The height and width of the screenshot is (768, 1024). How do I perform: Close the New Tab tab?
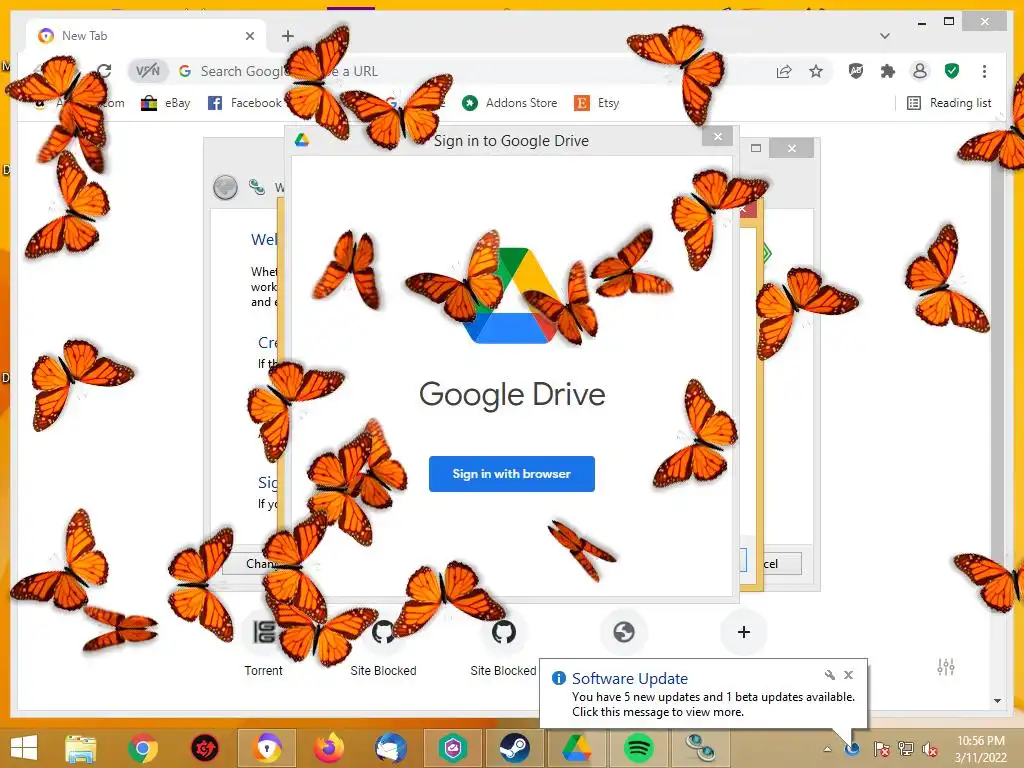(x=249, y=36)
